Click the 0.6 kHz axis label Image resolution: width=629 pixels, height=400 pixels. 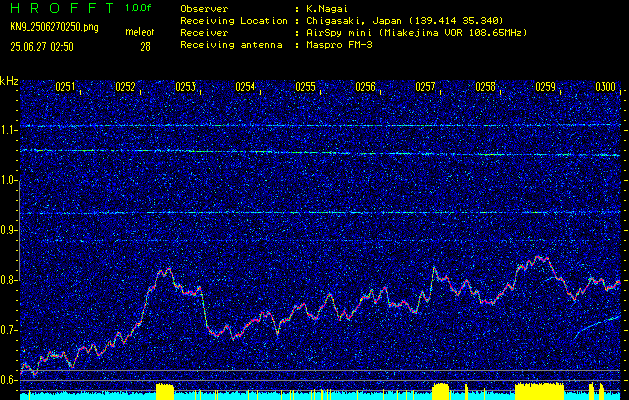click(x=9, y=380)
